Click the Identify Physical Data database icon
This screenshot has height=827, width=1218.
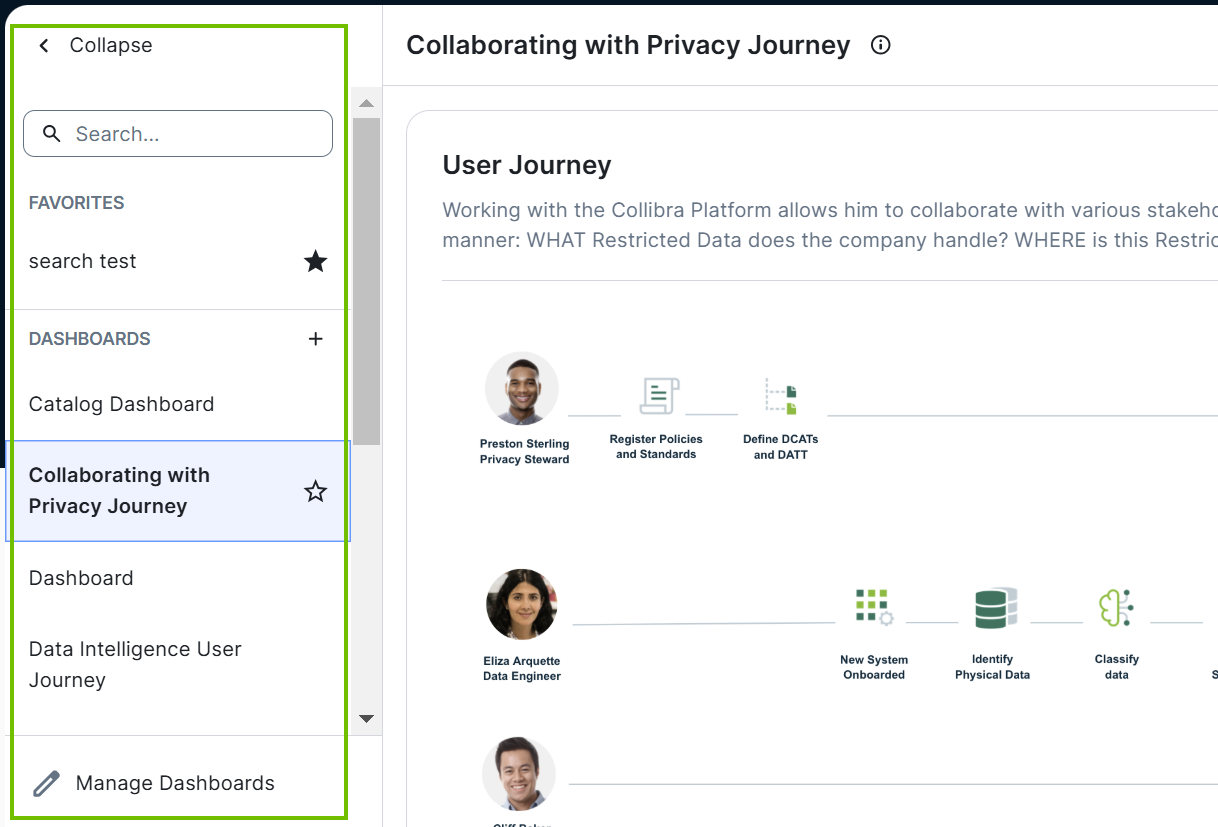pyautogui.click(x=995, y=608)
